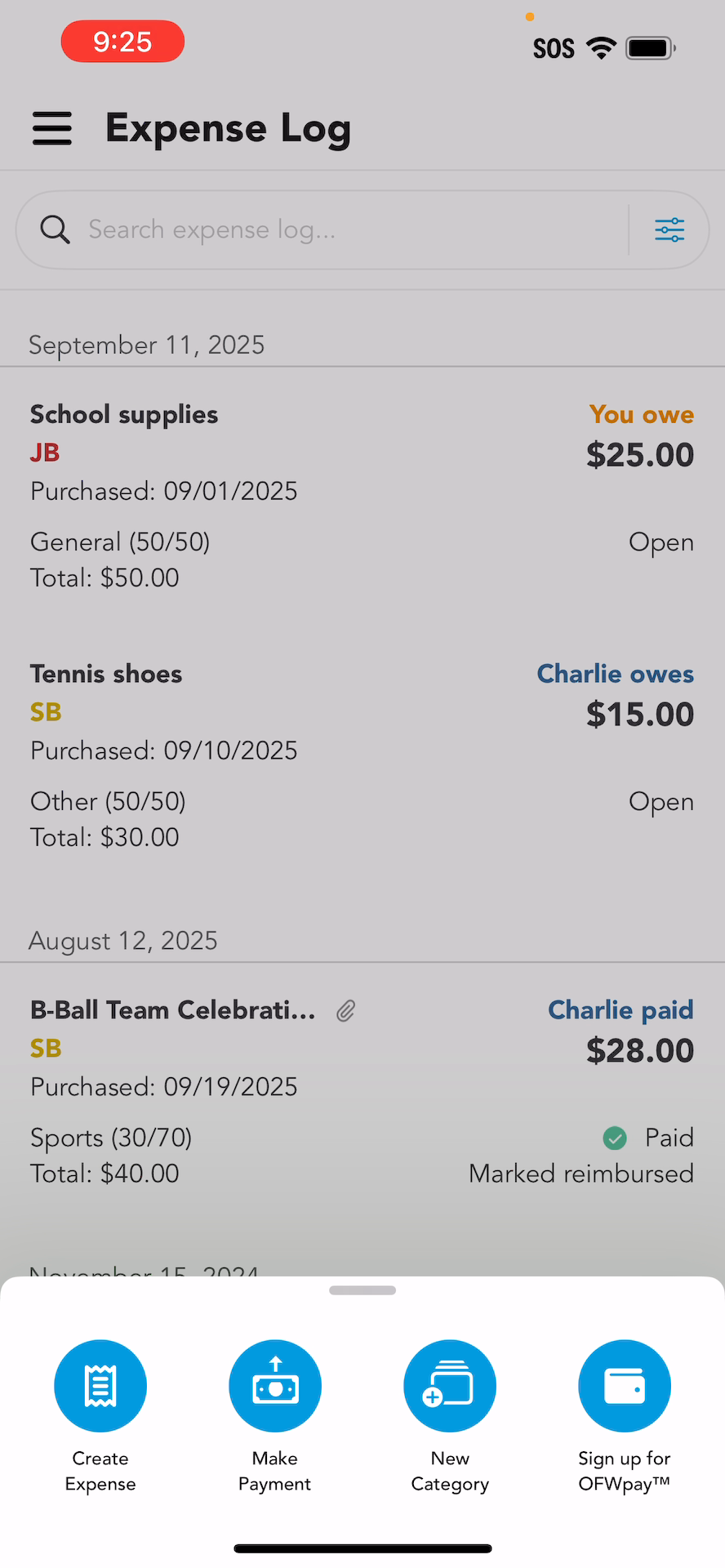Tap the Create Expense icon
Image resolution: width=725 pixels, height=1568 pixels.
pos(100,1386)
